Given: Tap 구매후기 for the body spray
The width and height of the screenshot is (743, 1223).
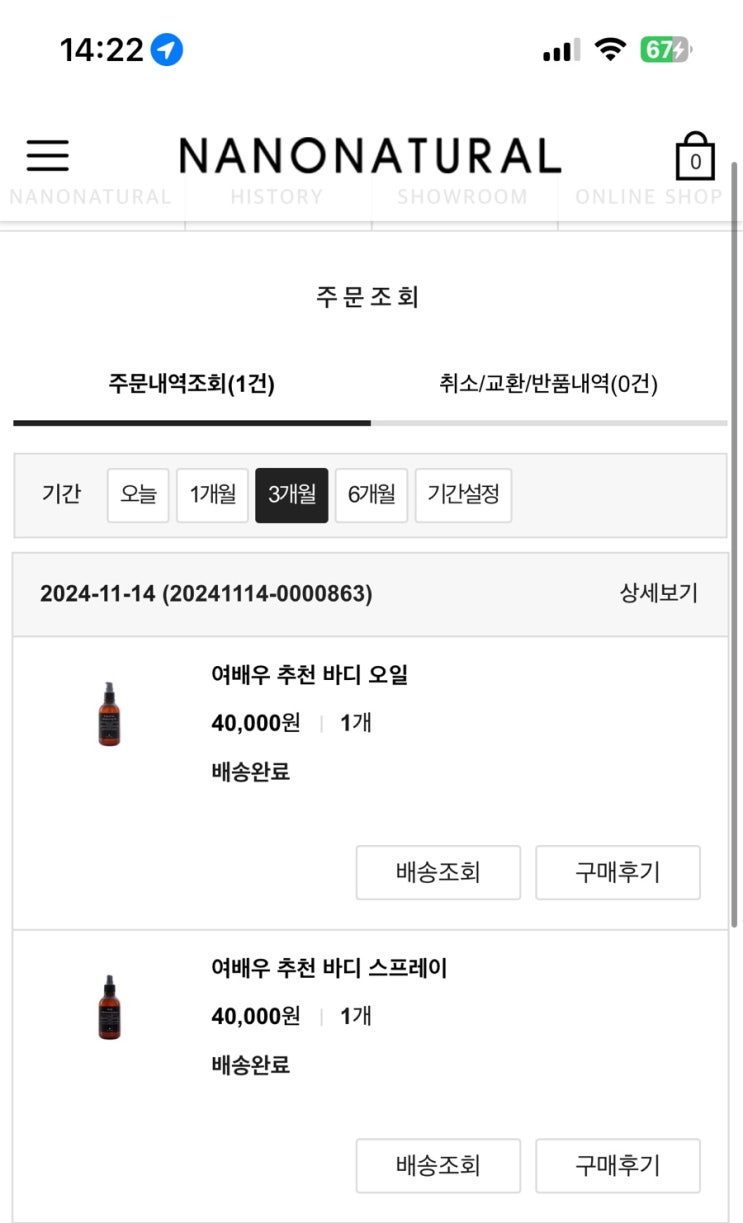Looking at the screenshot, I should coord(617,1165).
